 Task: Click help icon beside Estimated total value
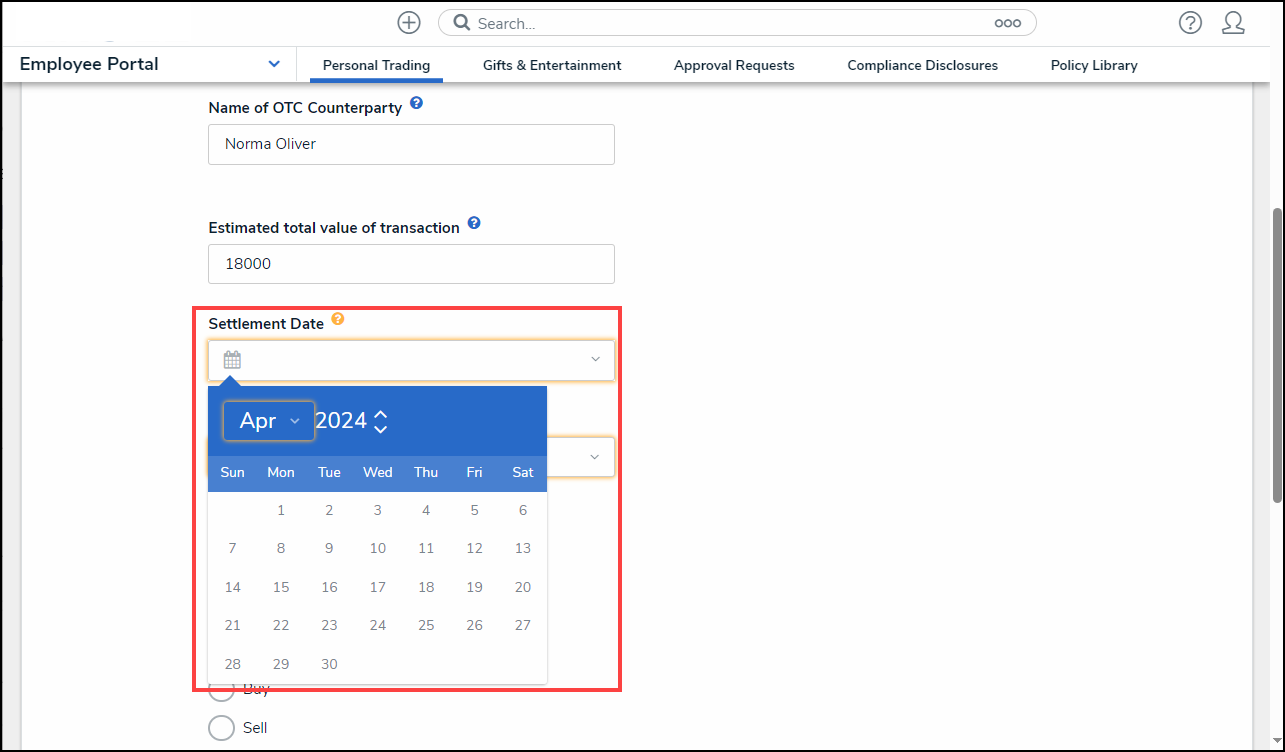474,223
